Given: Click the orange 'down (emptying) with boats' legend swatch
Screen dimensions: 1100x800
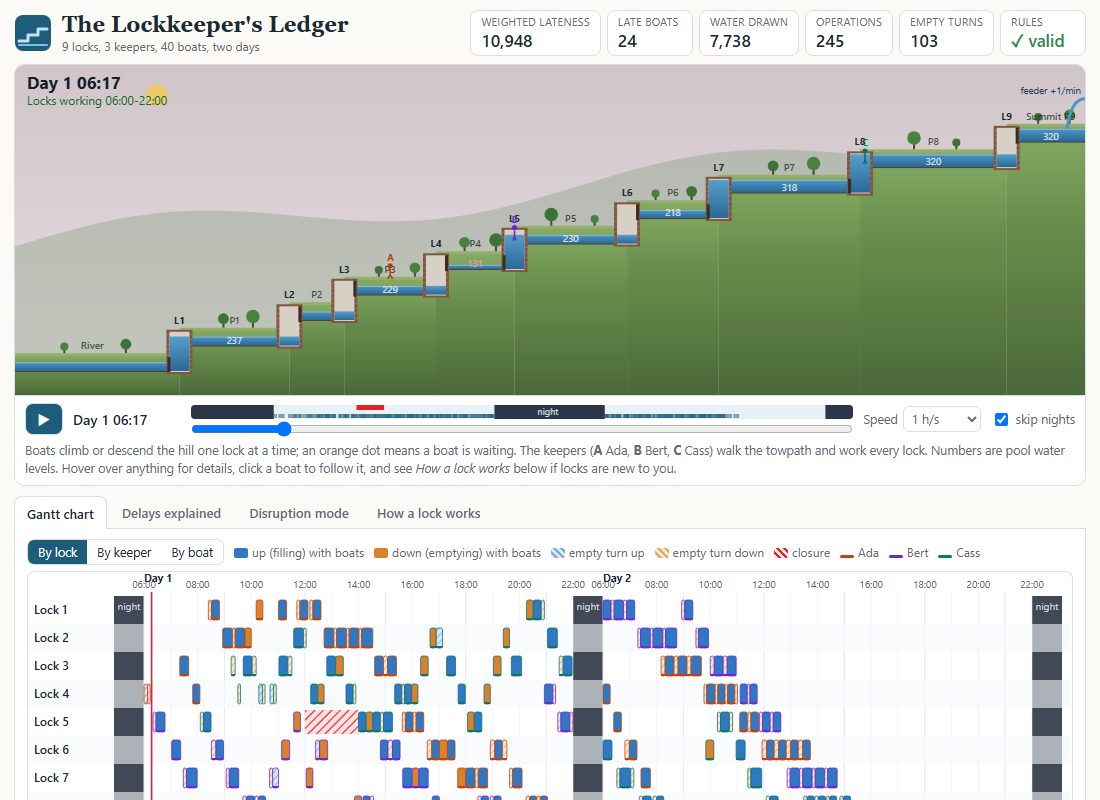Looking at the screenshot, I should [x=381, y=553].
